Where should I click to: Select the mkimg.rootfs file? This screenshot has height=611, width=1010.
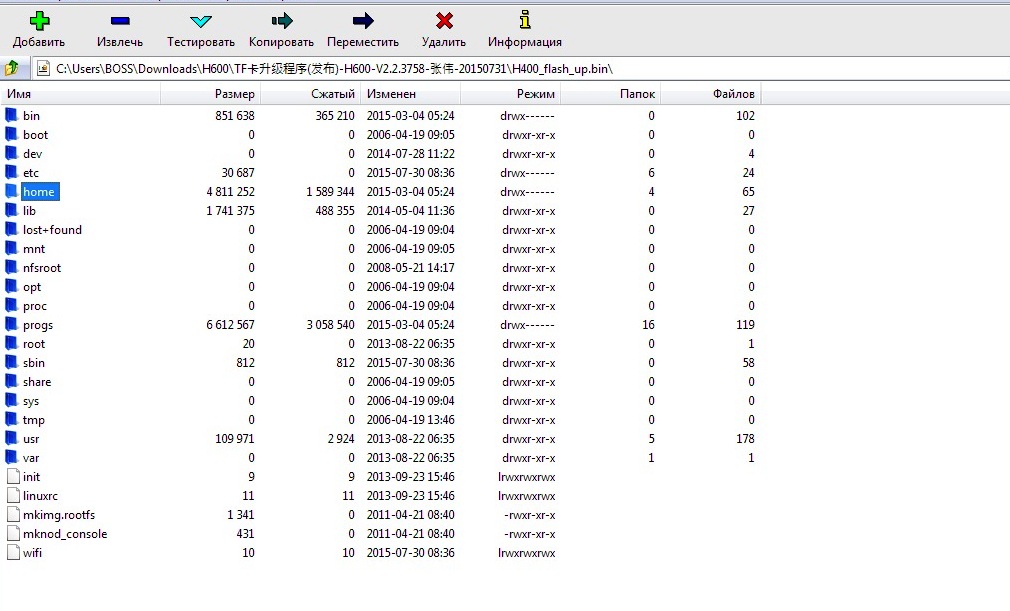pyautogui.click(x=58, y=515)
